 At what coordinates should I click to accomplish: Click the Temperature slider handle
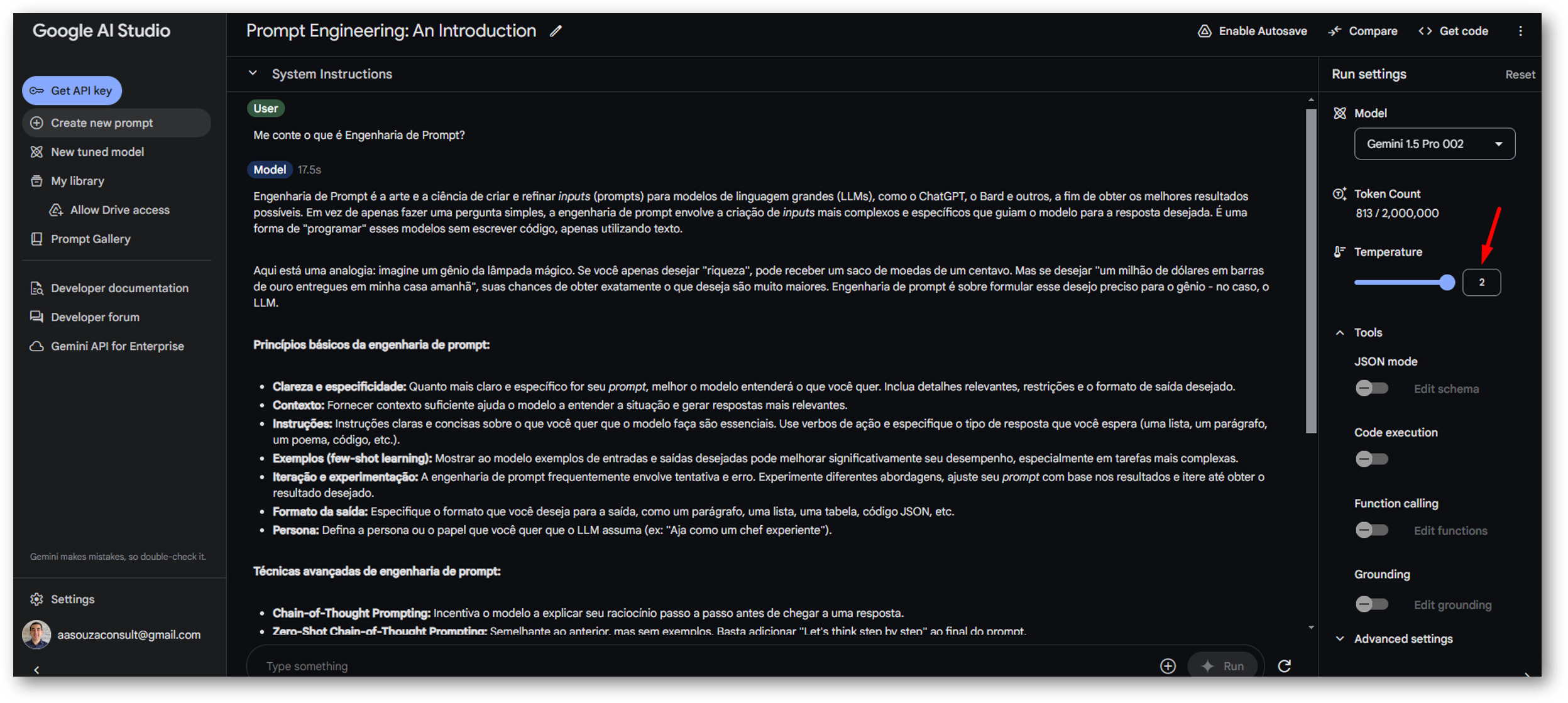click(x=1447, y=283)
